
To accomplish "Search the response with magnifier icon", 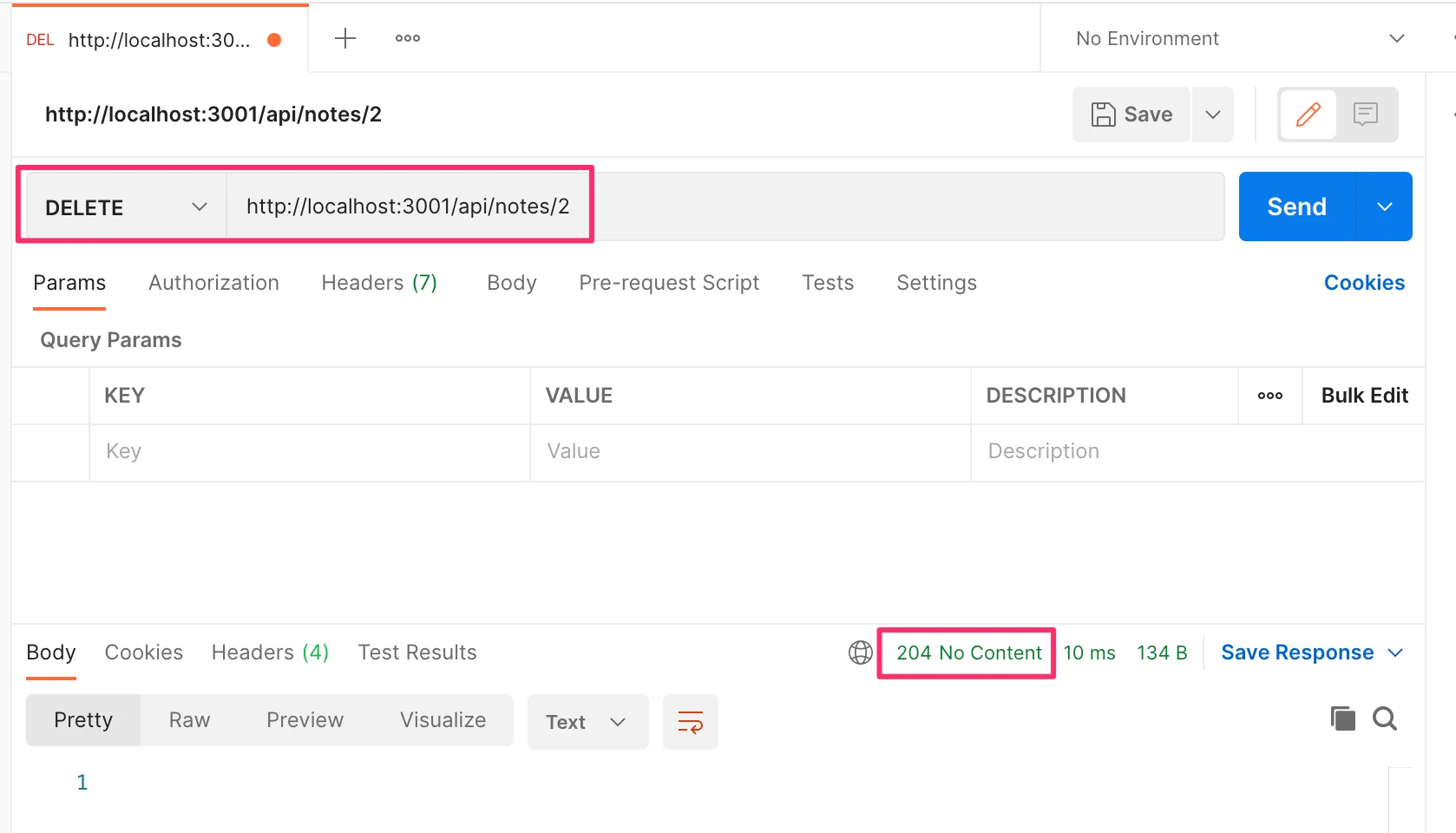I will (x=1385, y=718).
